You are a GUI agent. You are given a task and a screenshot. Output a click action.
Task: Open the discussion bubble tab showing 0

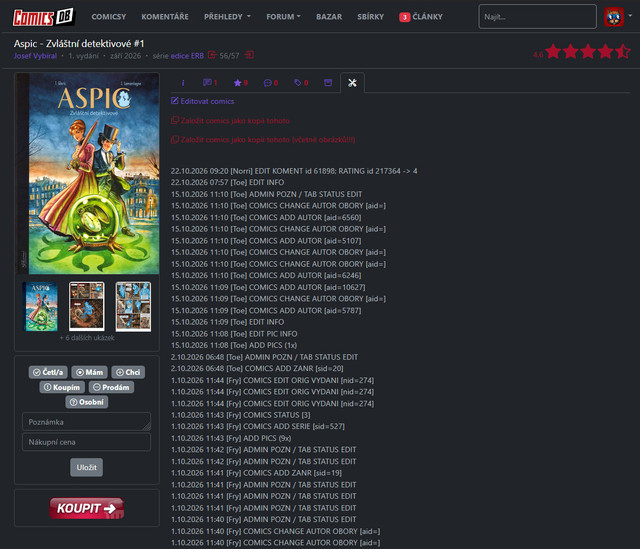pyautogui.click(x=271, y=83)
